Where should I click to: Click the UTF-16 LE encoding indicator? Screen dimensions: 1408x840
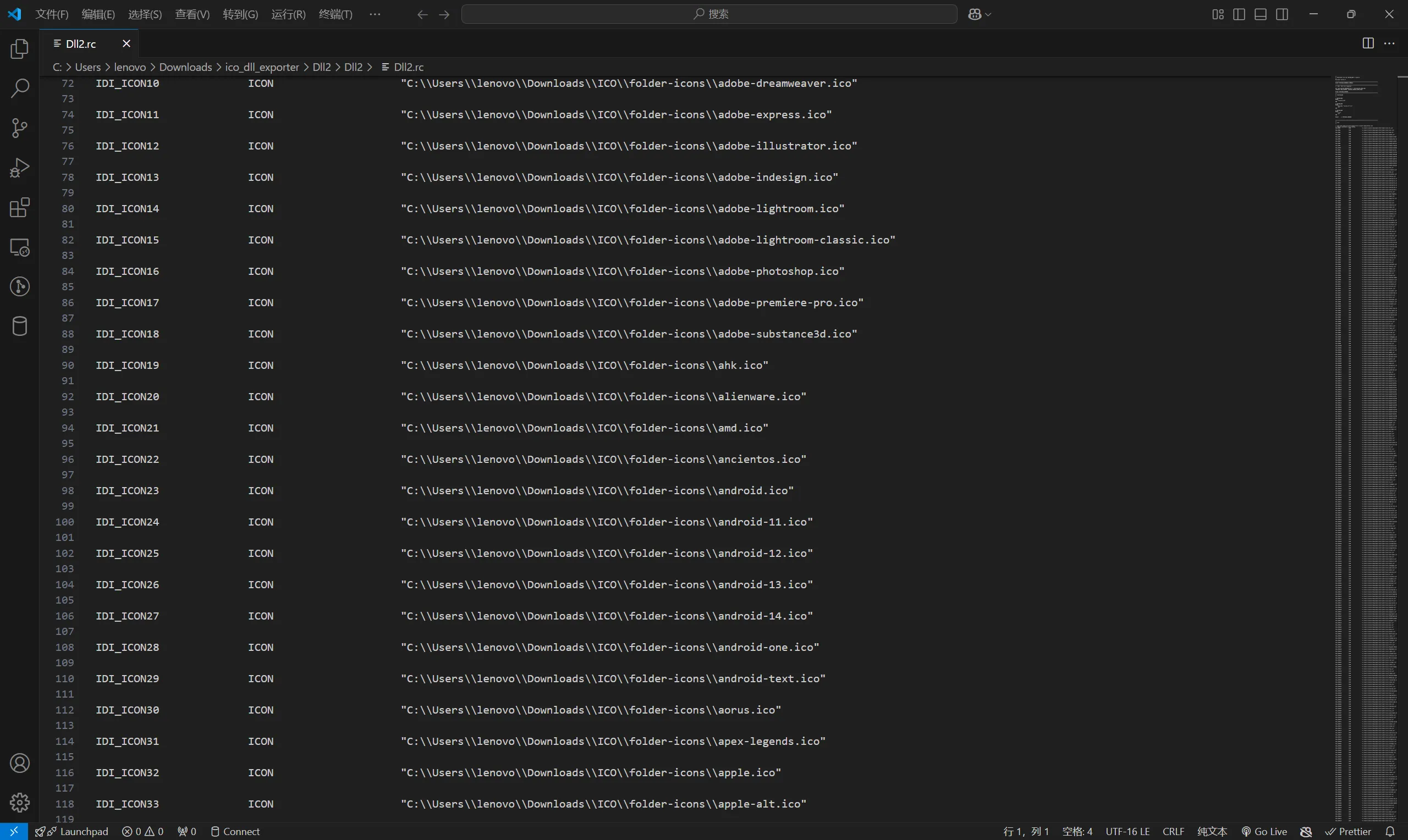pos(1127,831)
